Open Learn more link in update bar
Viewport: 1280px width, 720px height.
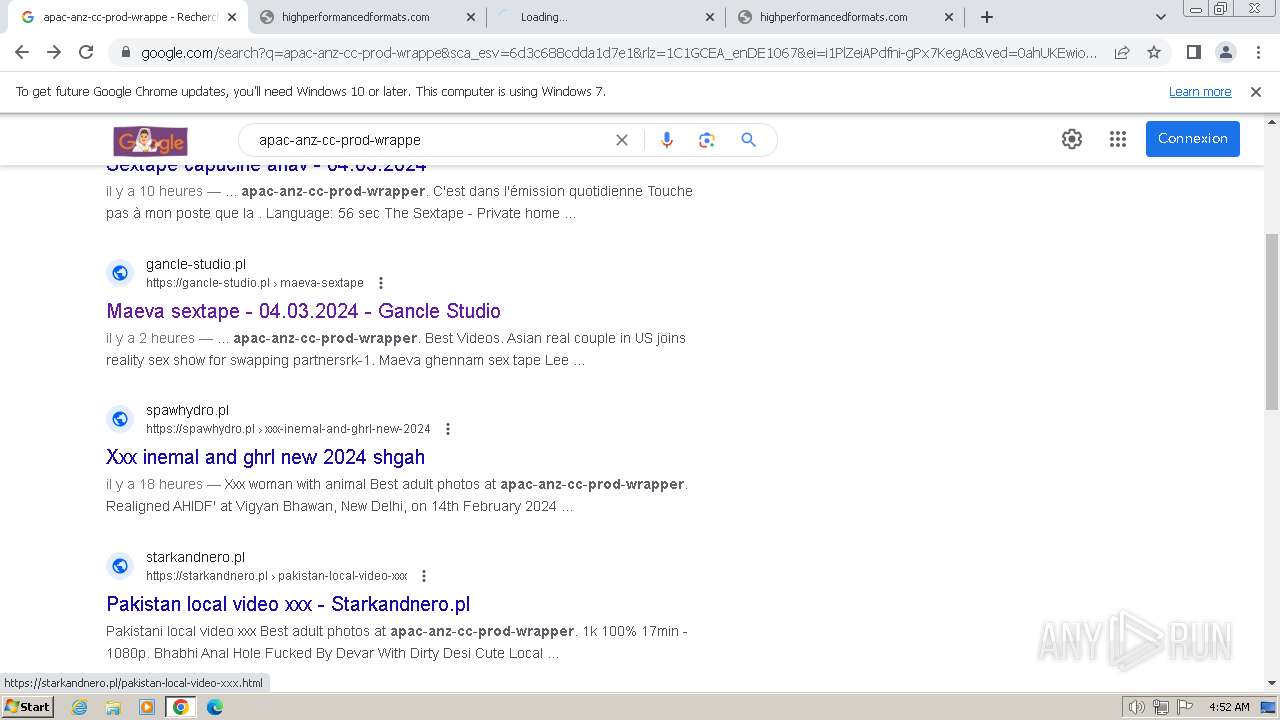point(1200,92)
